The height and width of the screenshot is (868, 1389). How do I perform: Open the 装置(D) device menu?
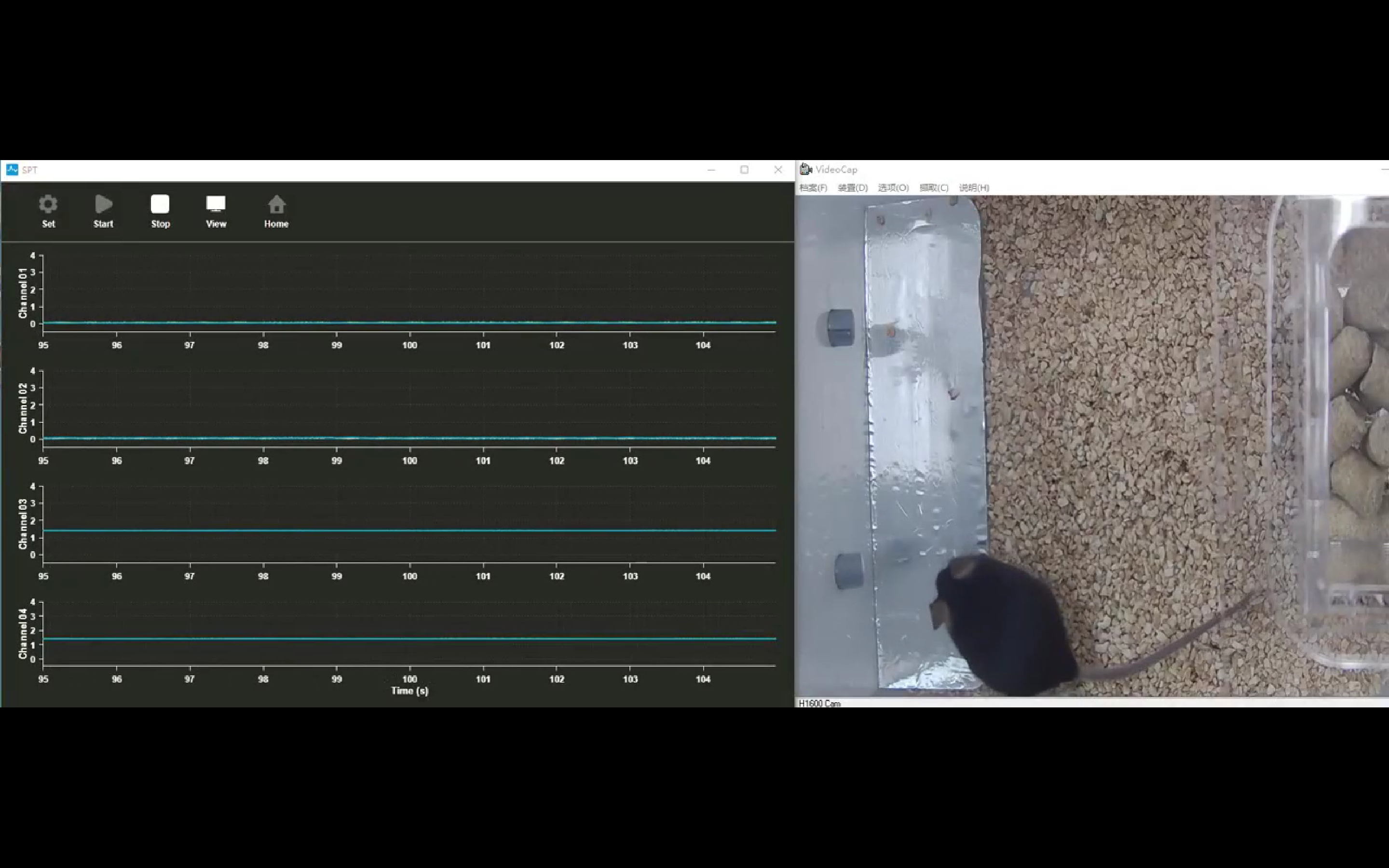click(852, 188)
